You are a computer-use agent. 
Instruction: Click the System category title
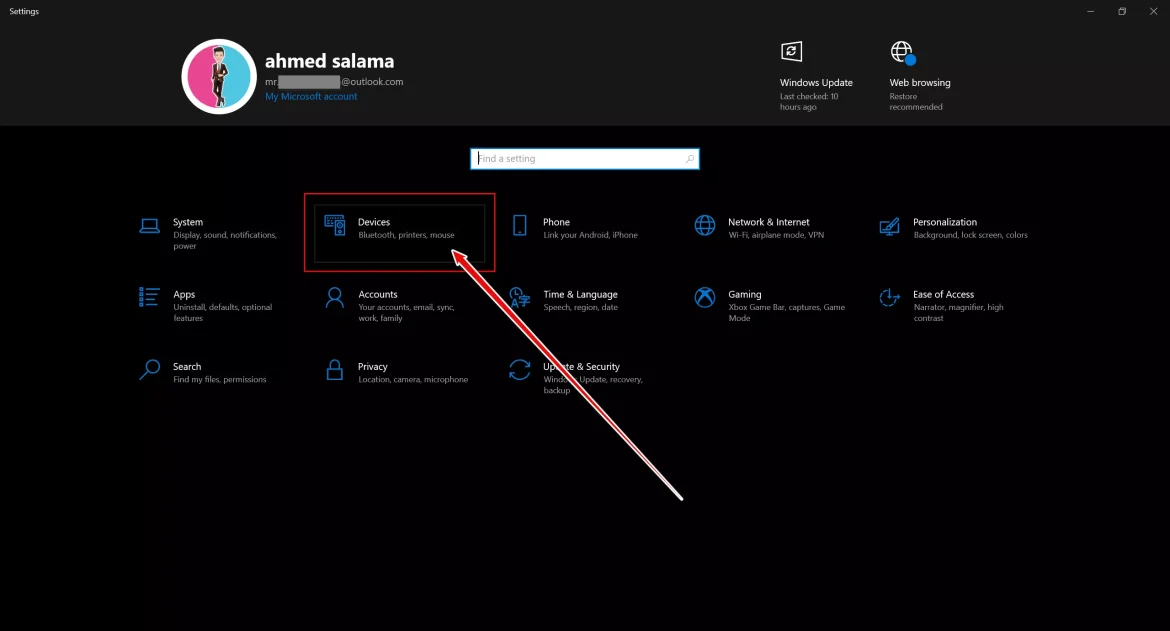click(x=188, y=222)
